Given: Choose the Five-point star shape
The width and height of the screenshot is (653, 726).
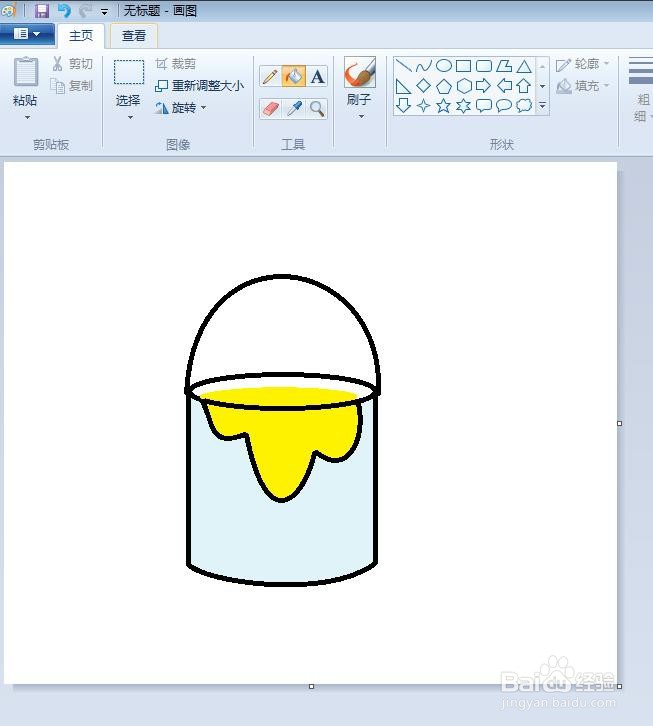Looking at the screenshot, I should (444, 106).
